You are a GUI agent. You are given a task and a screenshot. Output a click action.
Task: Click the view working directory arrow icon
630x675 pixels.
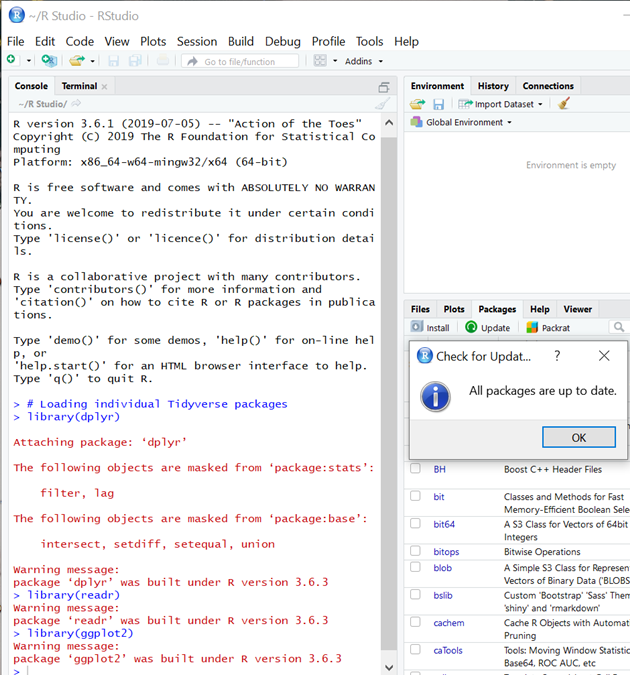(x=76, y=104)
